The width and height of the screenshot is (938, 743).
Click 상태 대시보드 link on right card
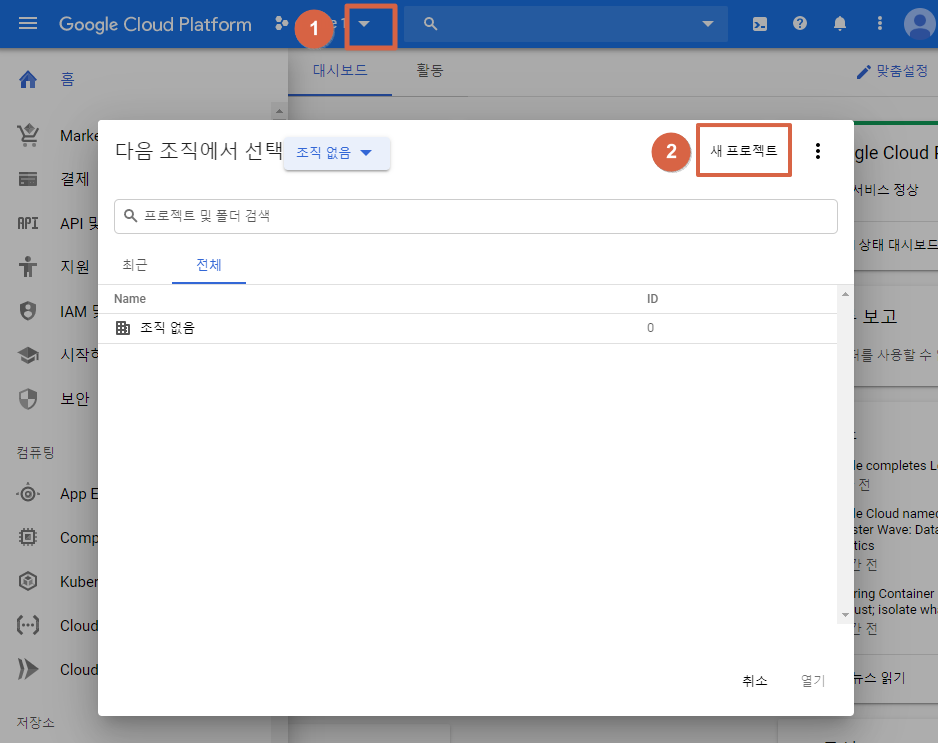[x=898, y=245]
